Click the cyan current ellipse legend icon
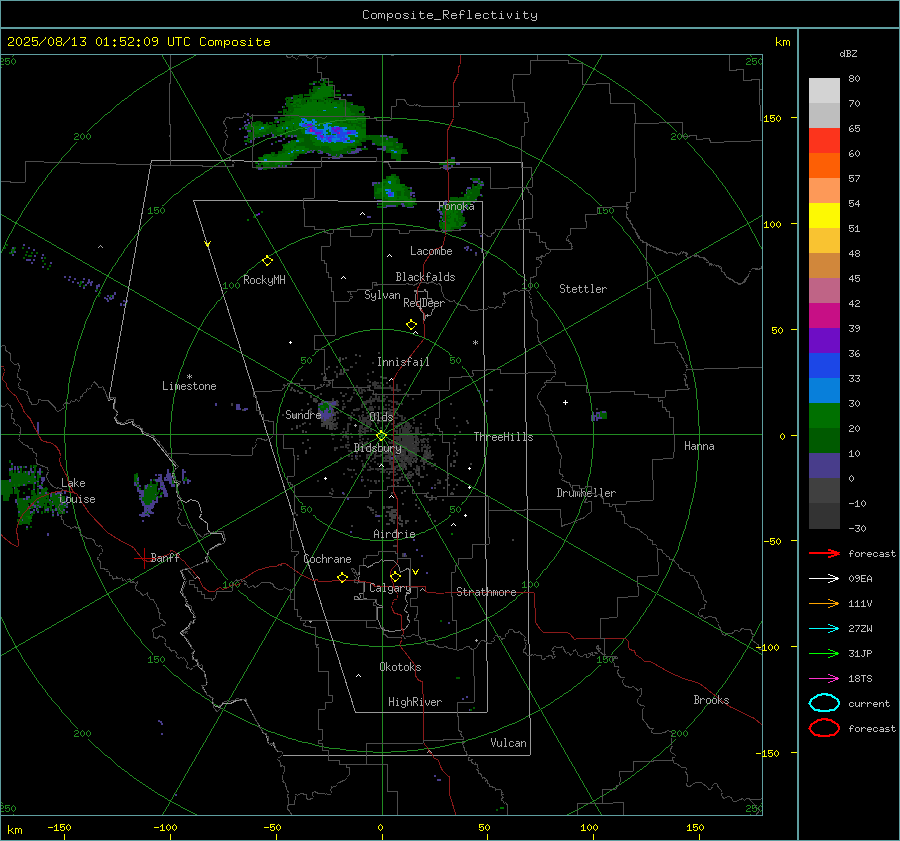Image resolution: width=900 pixels, height=841 pixels. pos(824,703)
